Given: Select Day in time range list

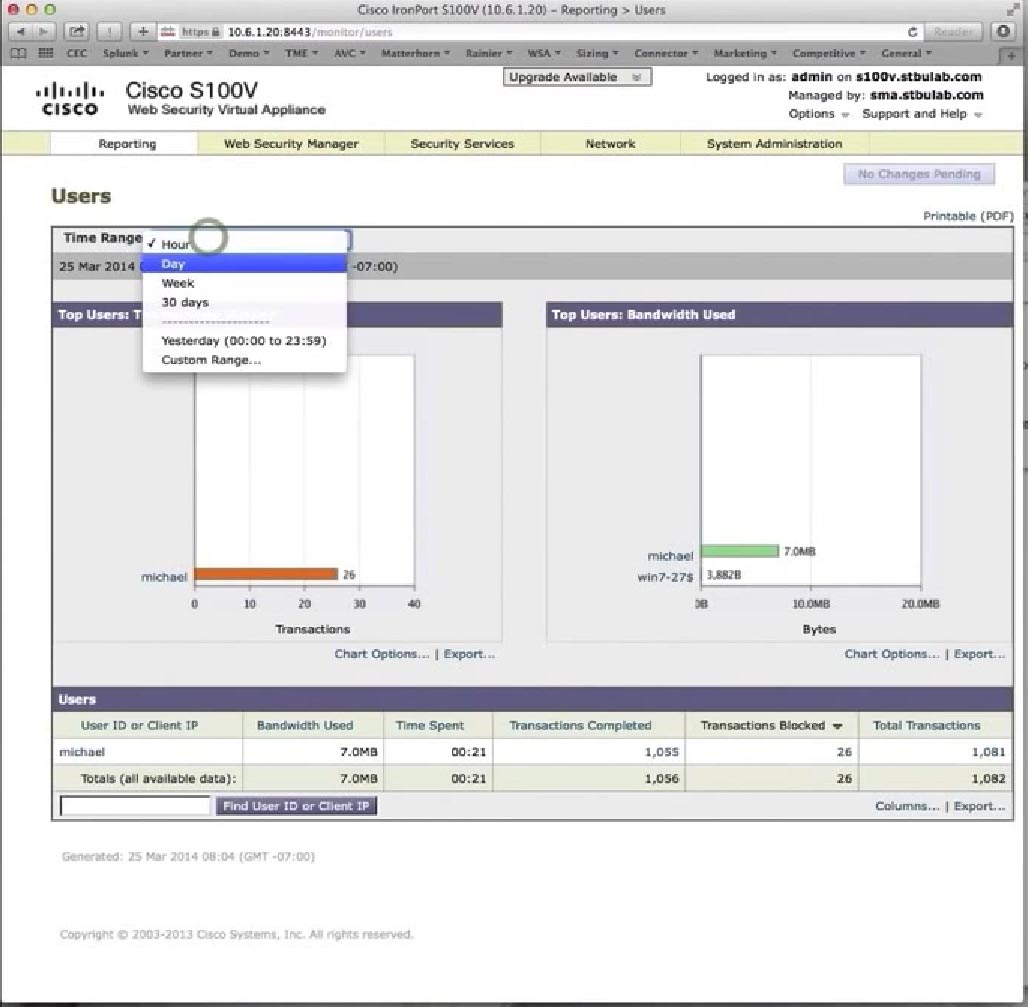Looking at the screenshot, I should pos(245,264).
